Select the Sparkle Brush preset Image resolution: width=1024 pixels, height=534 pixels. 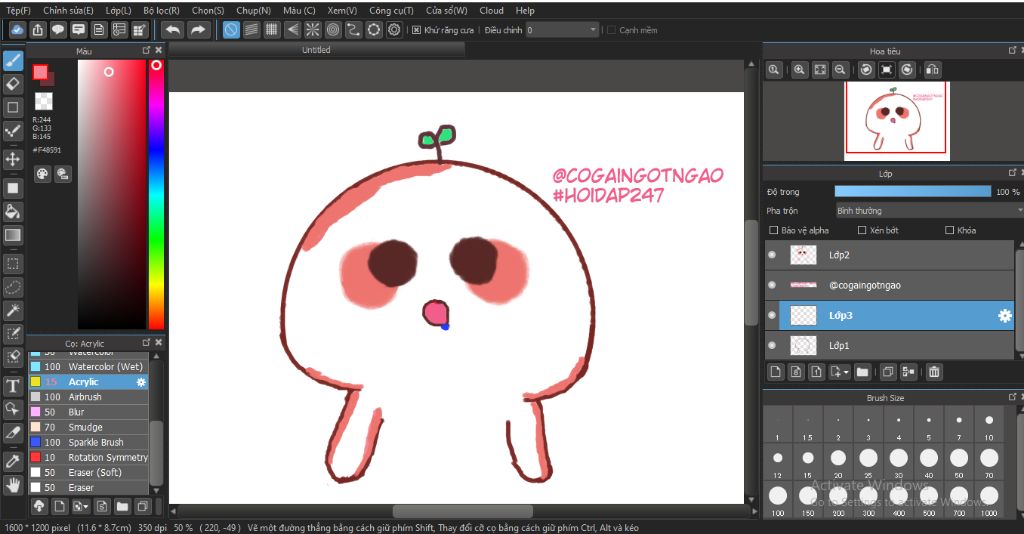click(x=96, y=442)
